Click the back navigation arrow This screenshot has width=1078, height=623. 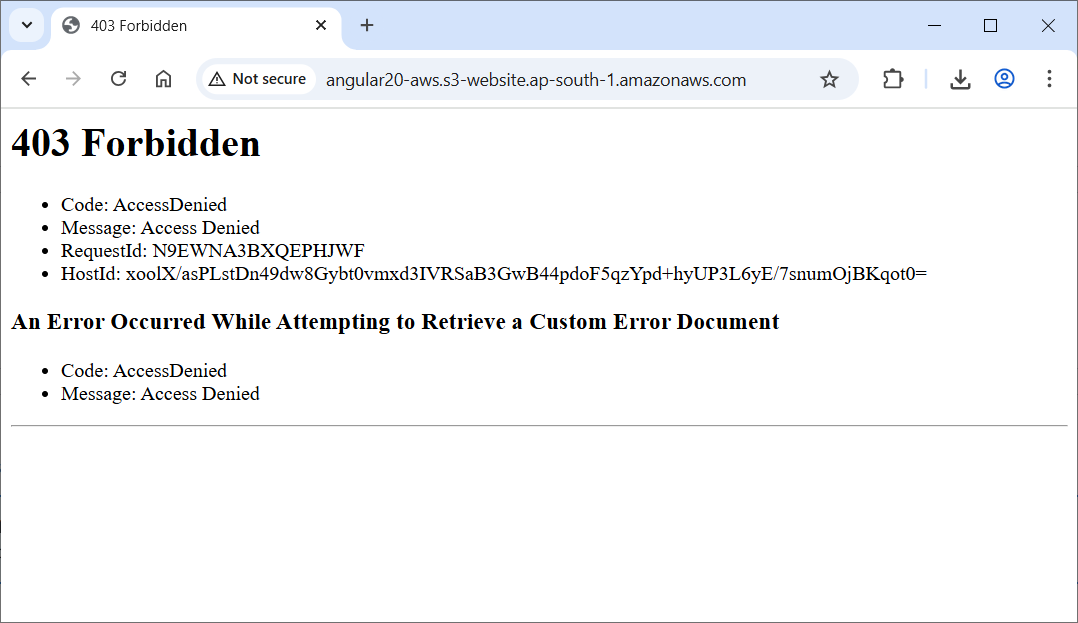point(28,79)
